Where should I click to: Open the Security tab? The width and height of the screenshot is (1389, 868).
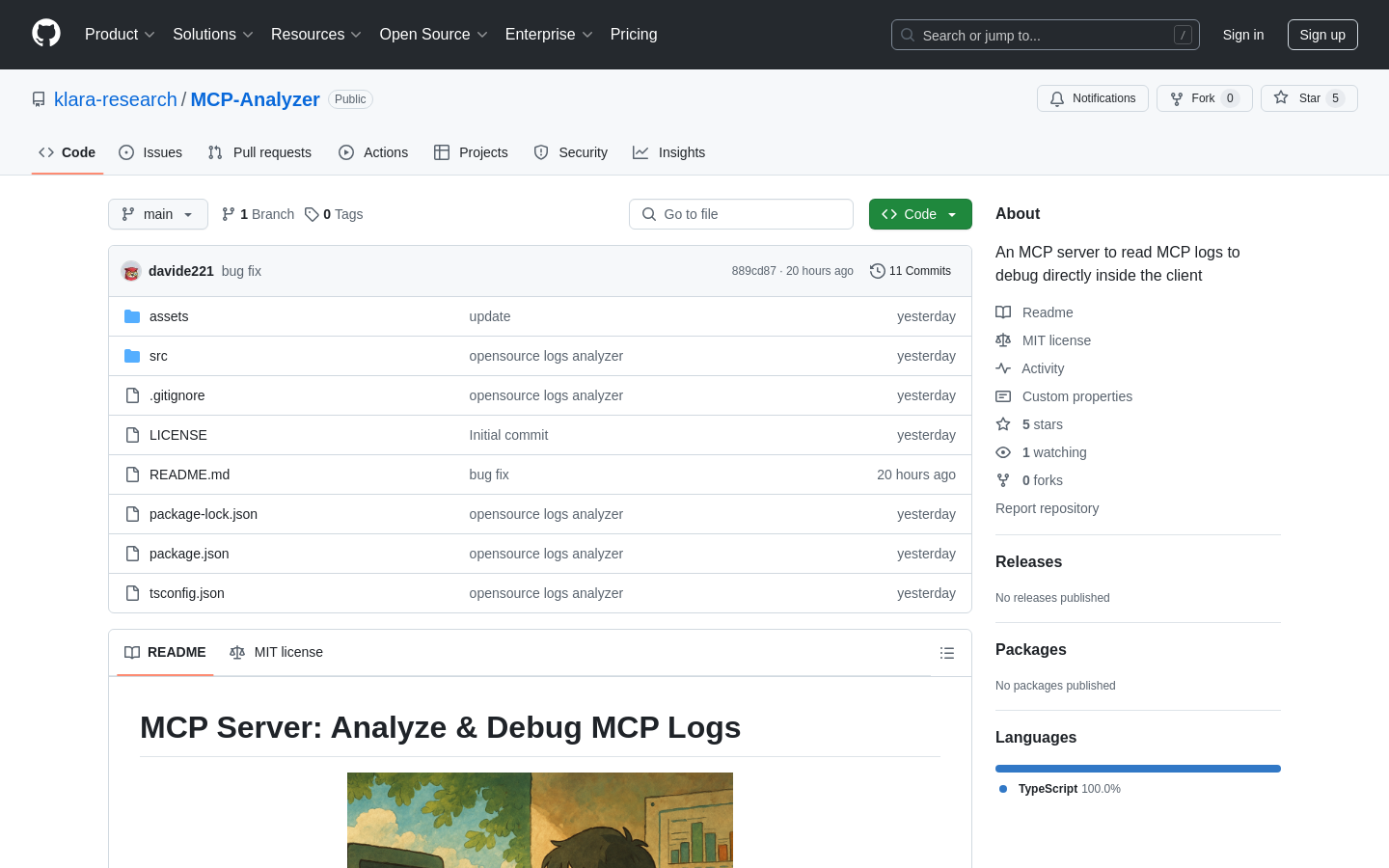click(571, 152)
